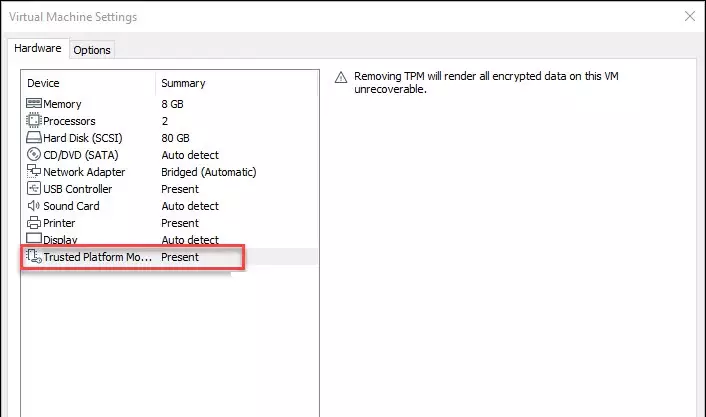
Task: Click the Summary column header
Action: 183,83
